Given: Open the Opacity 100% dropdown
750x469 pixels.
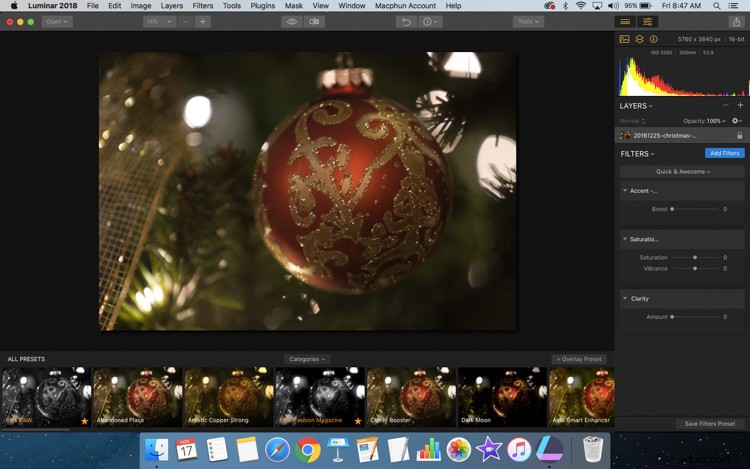Looking at the screenshot, I should [705, 121].
